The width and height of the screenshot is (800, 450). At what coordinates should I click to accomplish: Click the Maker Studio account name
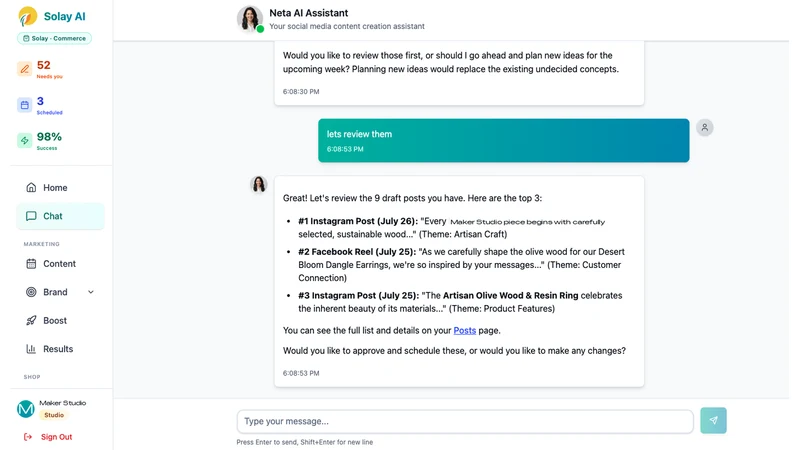[63, 403]
